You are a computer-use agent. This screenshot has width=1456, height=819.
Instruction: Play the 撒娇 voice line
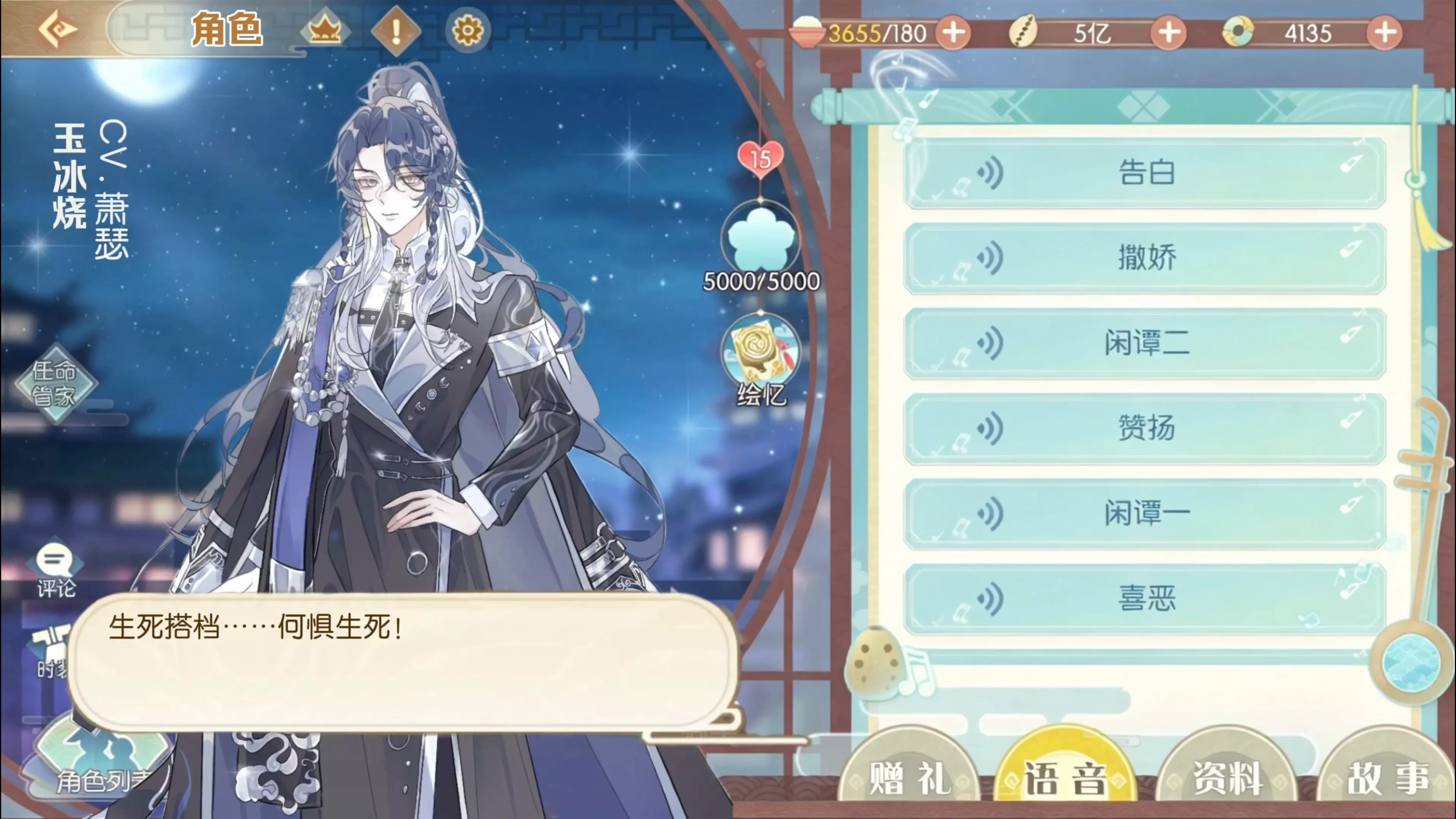click(1145, 258)
